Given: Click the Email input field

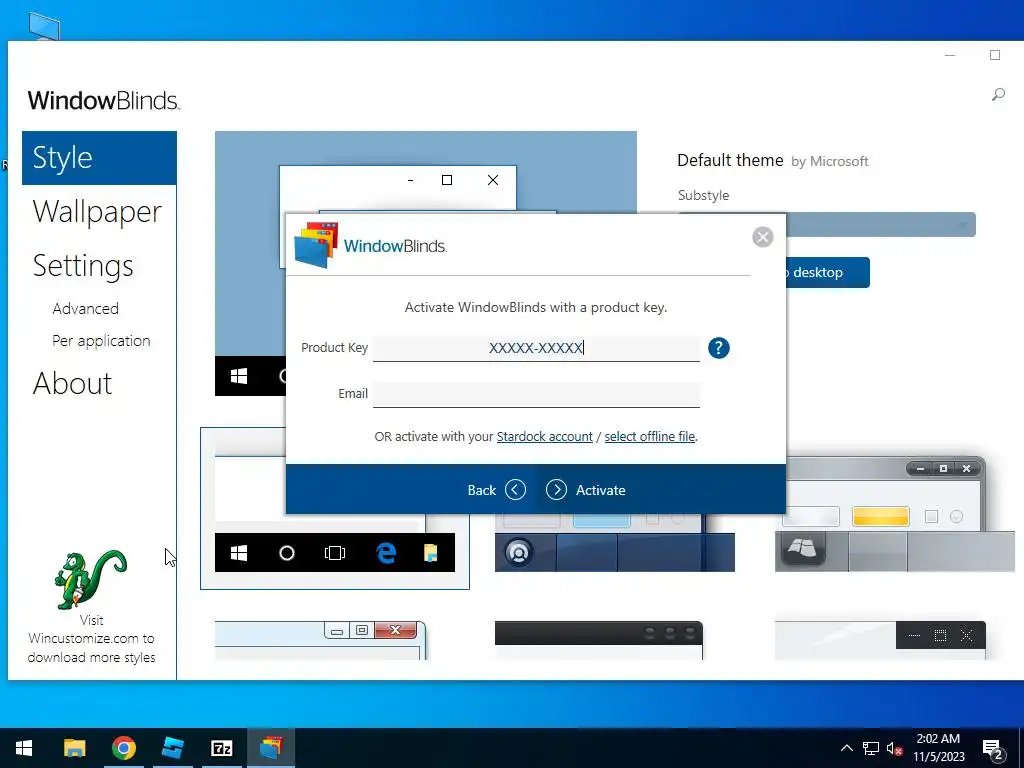Looking at the screenshot, I should click(536, 394).
